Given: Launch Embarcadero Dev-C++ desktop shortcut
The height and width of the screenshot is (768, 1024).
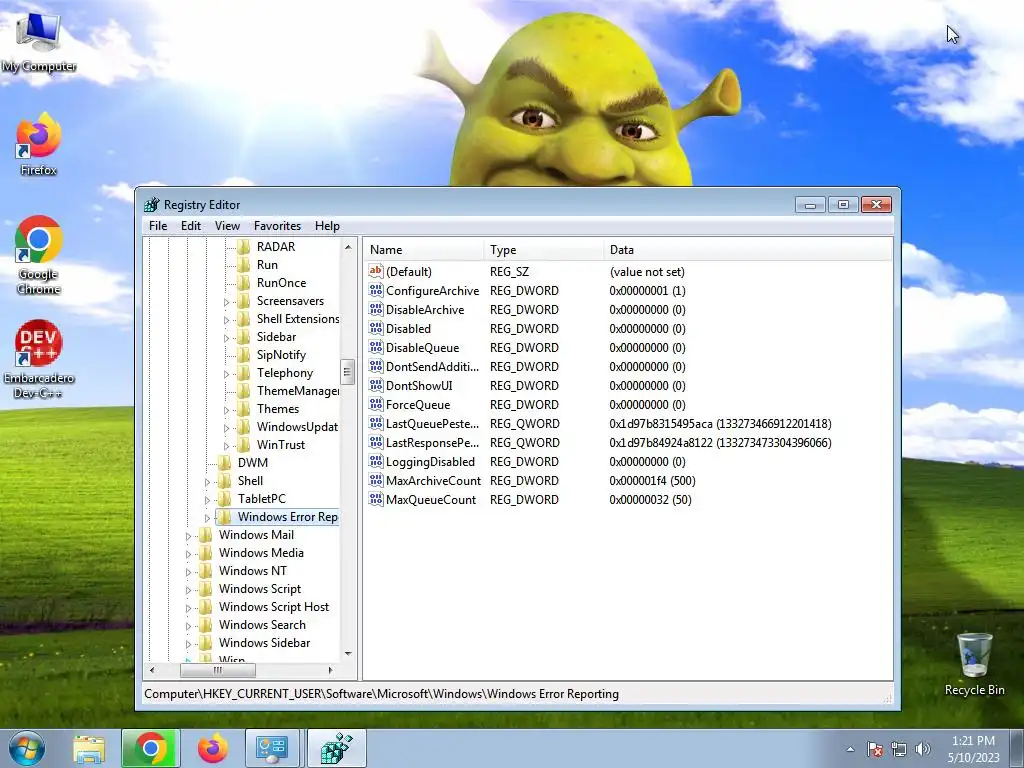Looking at the screenshot, I should point(39,359).
